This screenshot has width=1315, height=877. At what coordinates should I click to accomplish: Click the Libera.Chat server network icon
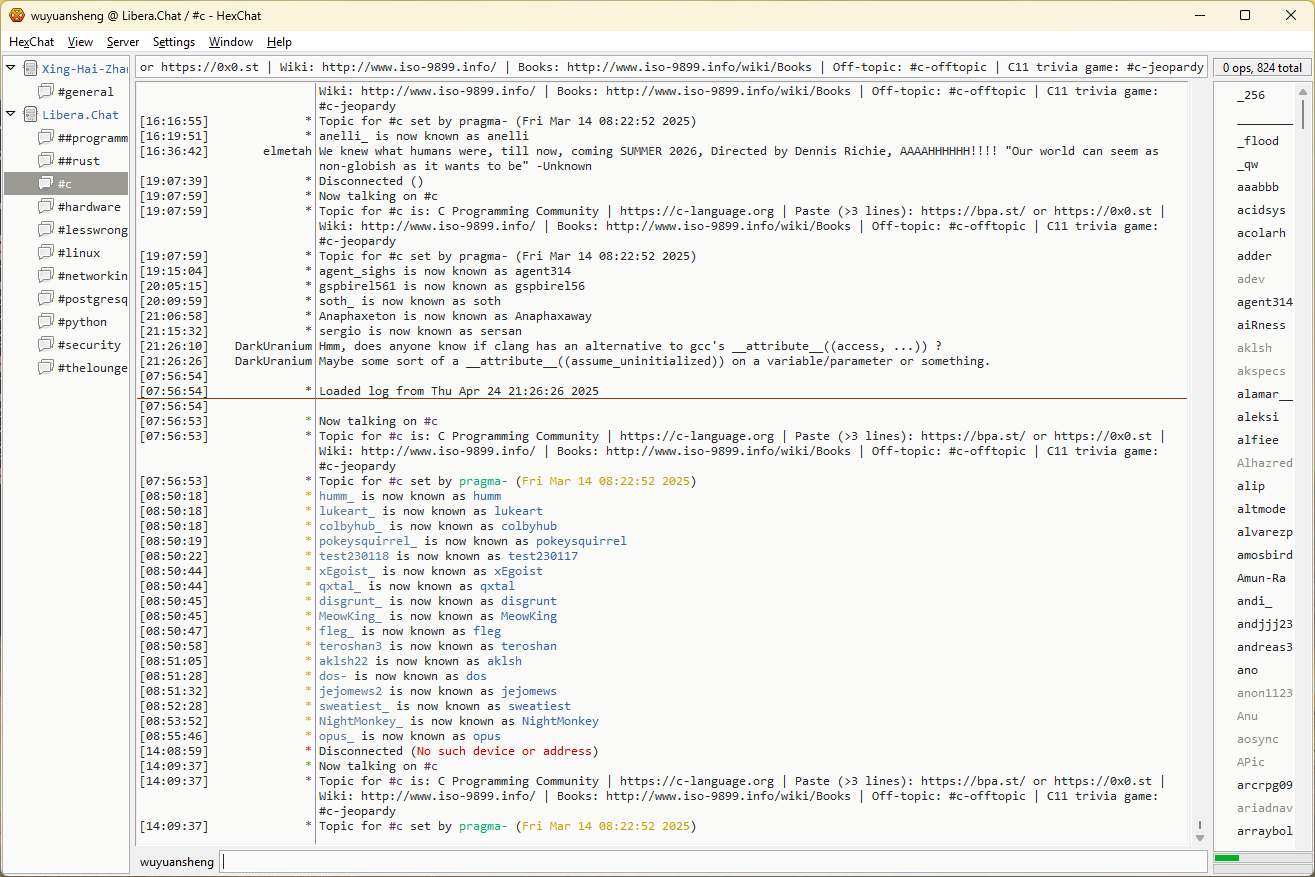click(x=30, y=115)
